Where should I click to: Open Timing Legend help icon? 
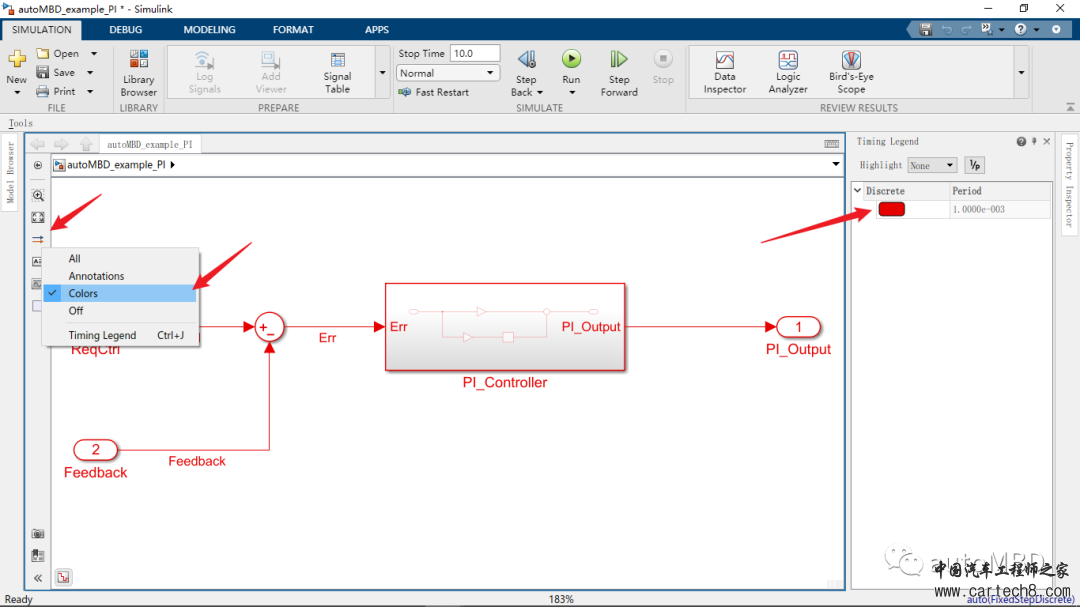point(1021,141)
